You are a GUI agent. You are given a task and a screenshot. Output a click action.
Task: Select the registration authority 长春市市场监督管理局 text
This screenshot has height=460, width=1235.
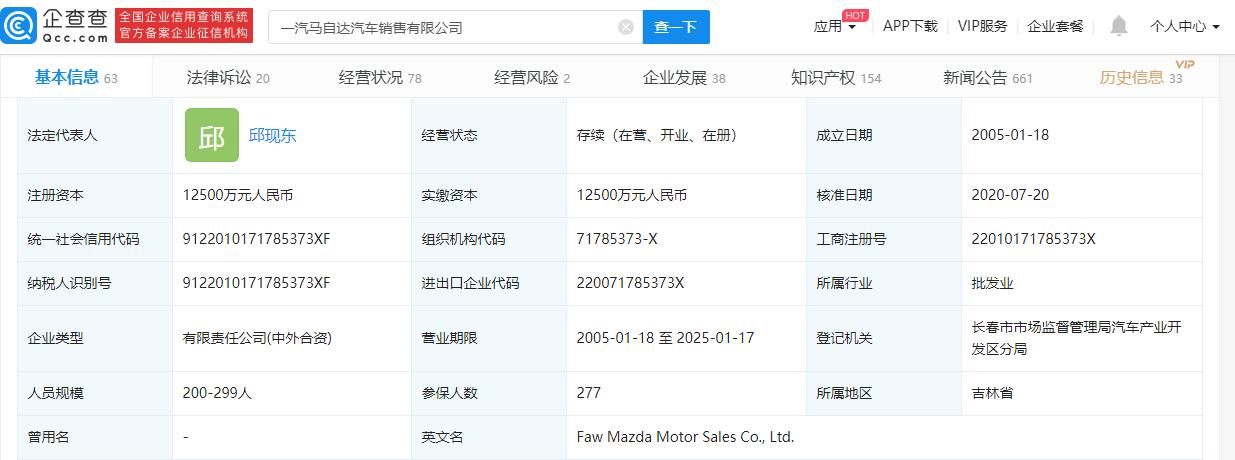[x=1077, y=338]
